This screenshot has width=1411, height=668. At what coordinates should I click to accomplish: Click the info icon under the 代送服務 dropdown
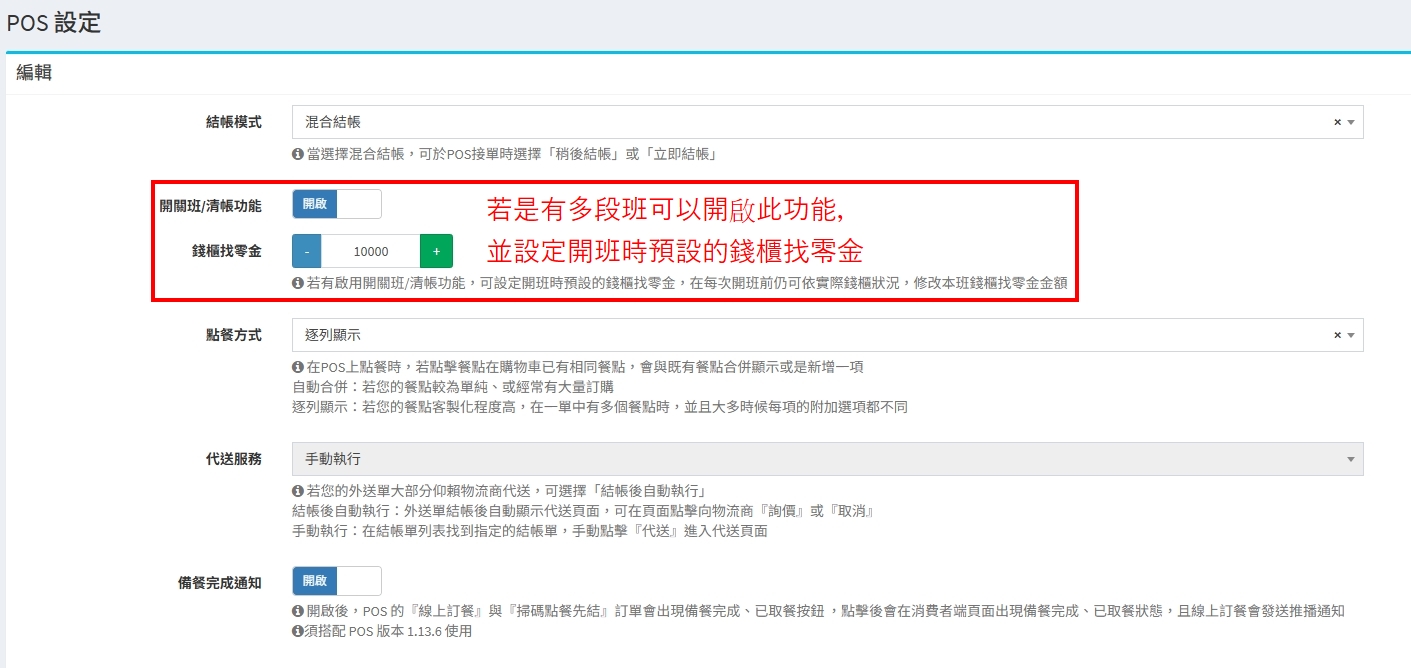tap(297, 491)
